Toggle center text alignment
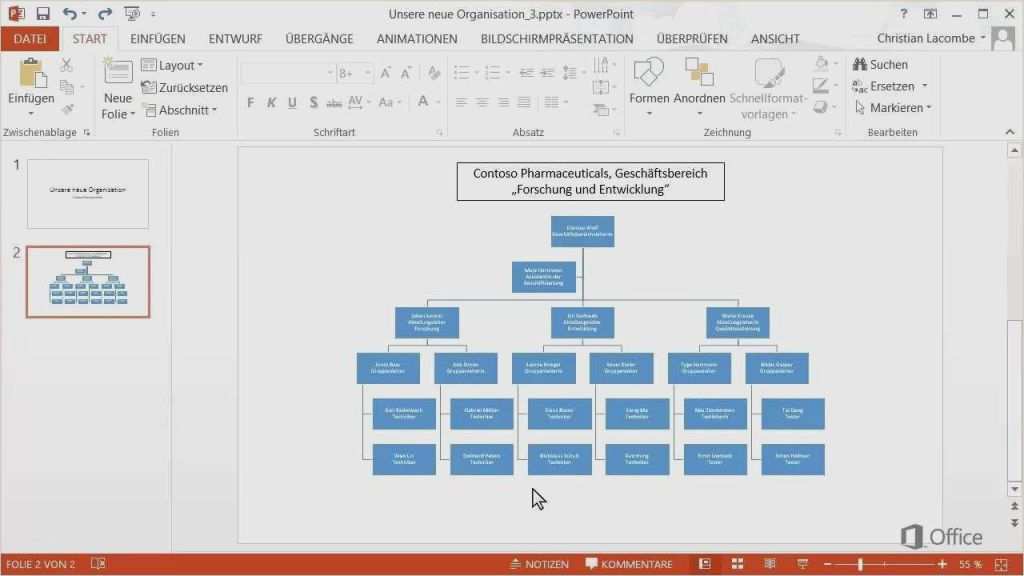This screenshot has width=1024, height=576. [483, 102]
